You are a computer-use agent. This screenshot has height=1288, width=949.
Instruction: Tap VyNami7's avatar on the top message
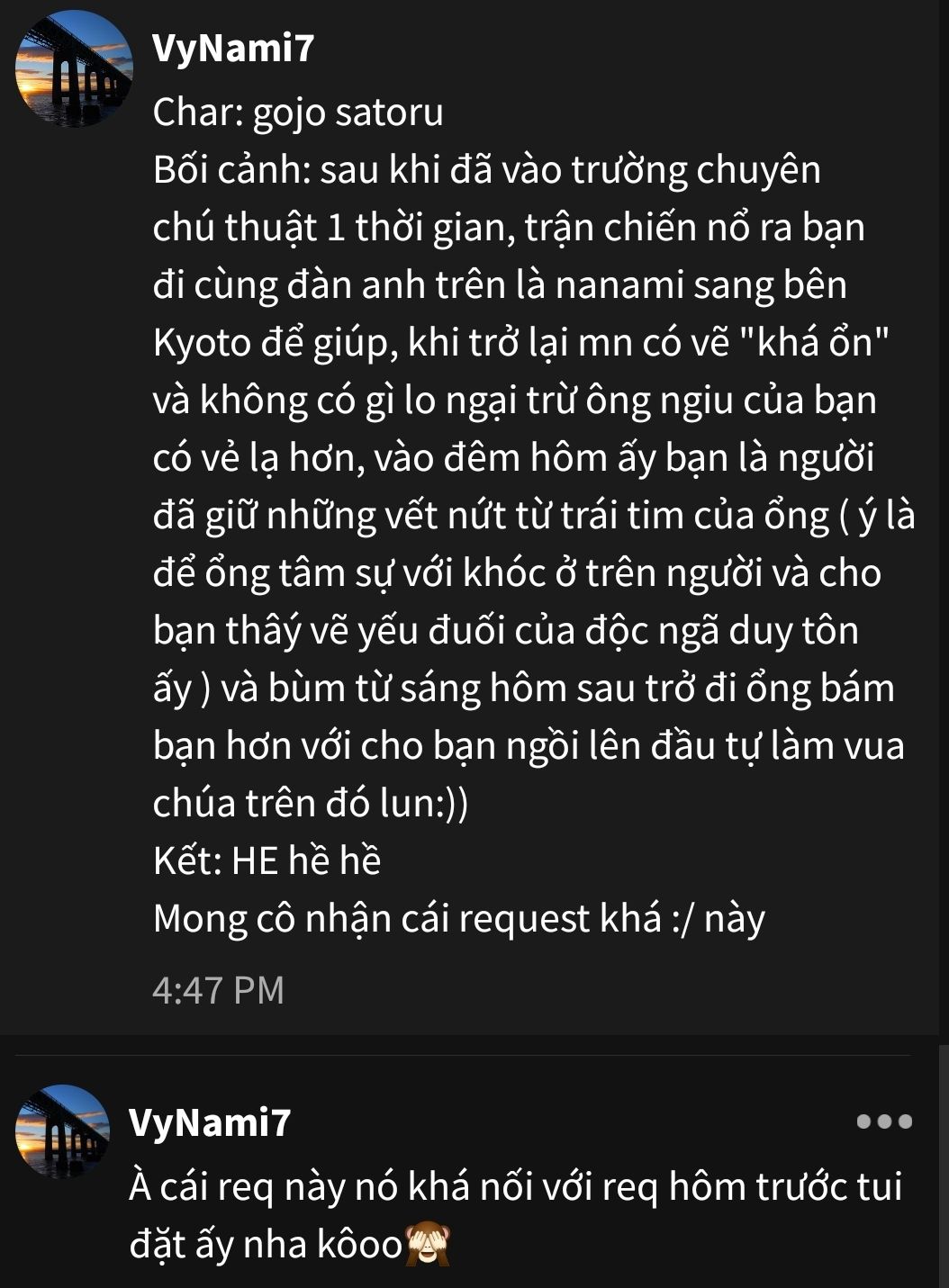pyautogui.click(x=74, y=68)
